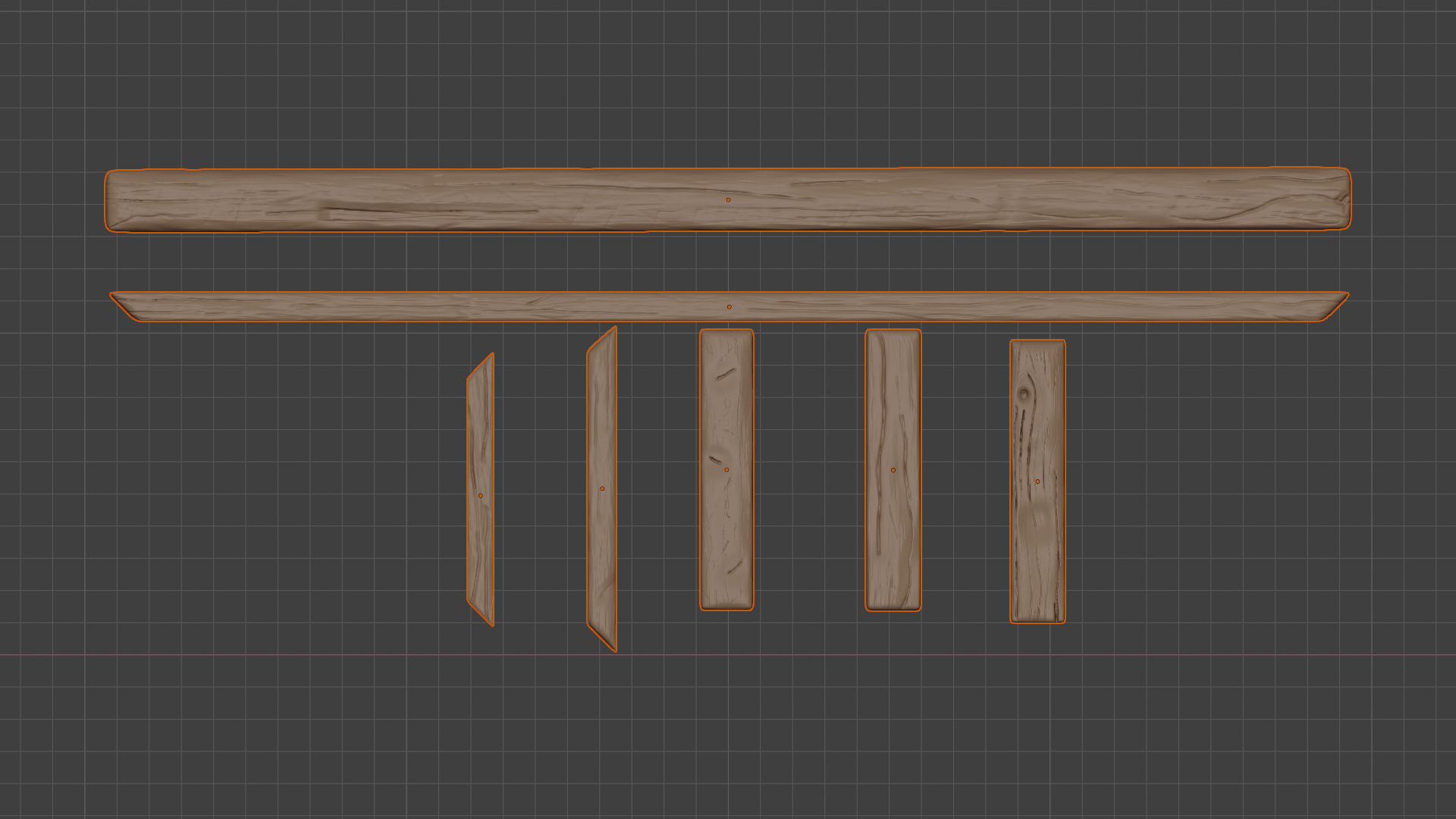
Task: Click the origin dot of the thin beam
Action: 730,307
